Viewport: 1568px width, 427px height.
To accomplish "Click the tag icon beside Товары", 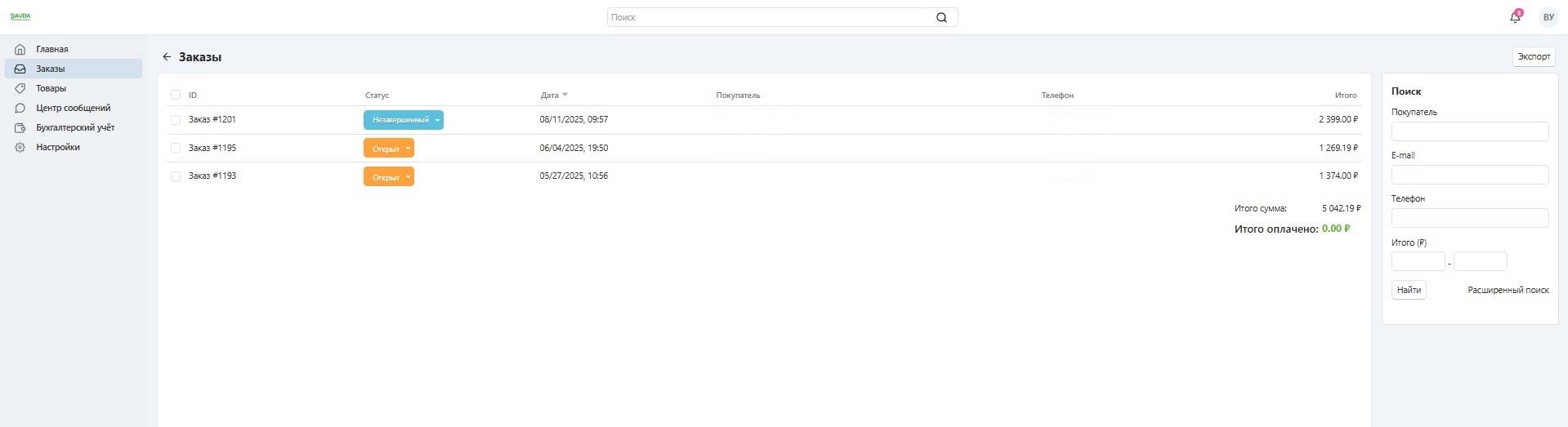I will pos(20,88).
